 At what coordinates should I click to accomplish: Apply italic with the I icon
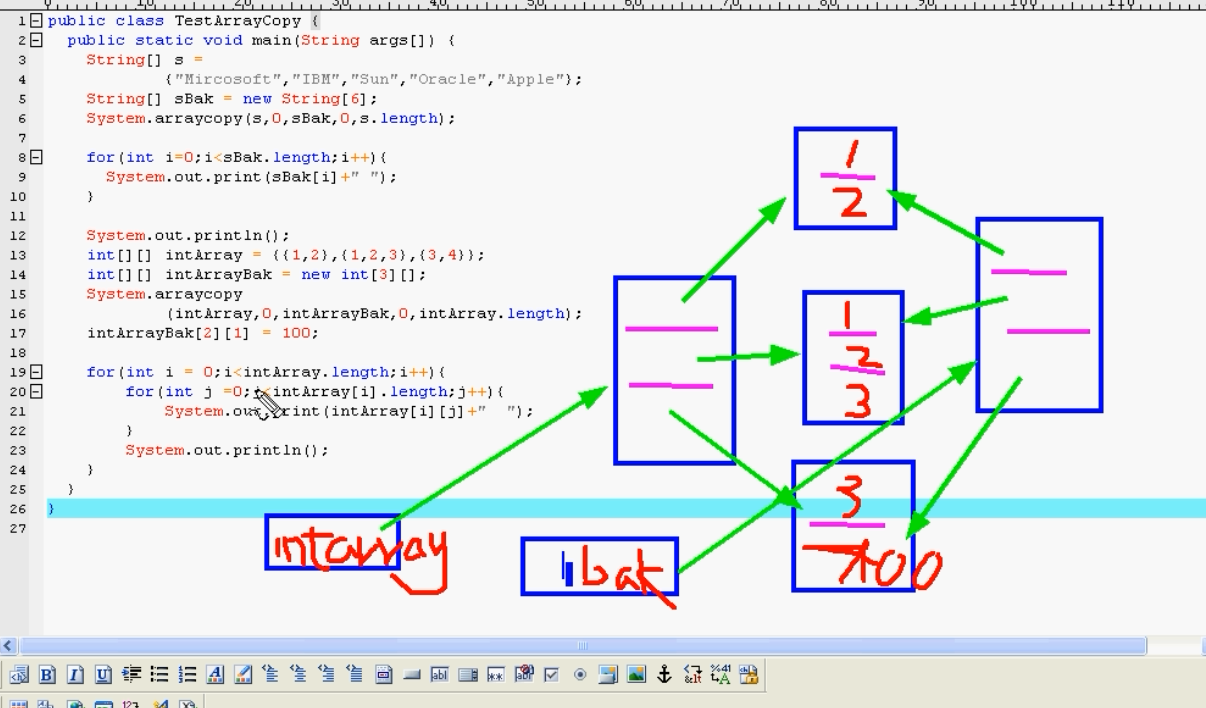(x=75, y=675)
